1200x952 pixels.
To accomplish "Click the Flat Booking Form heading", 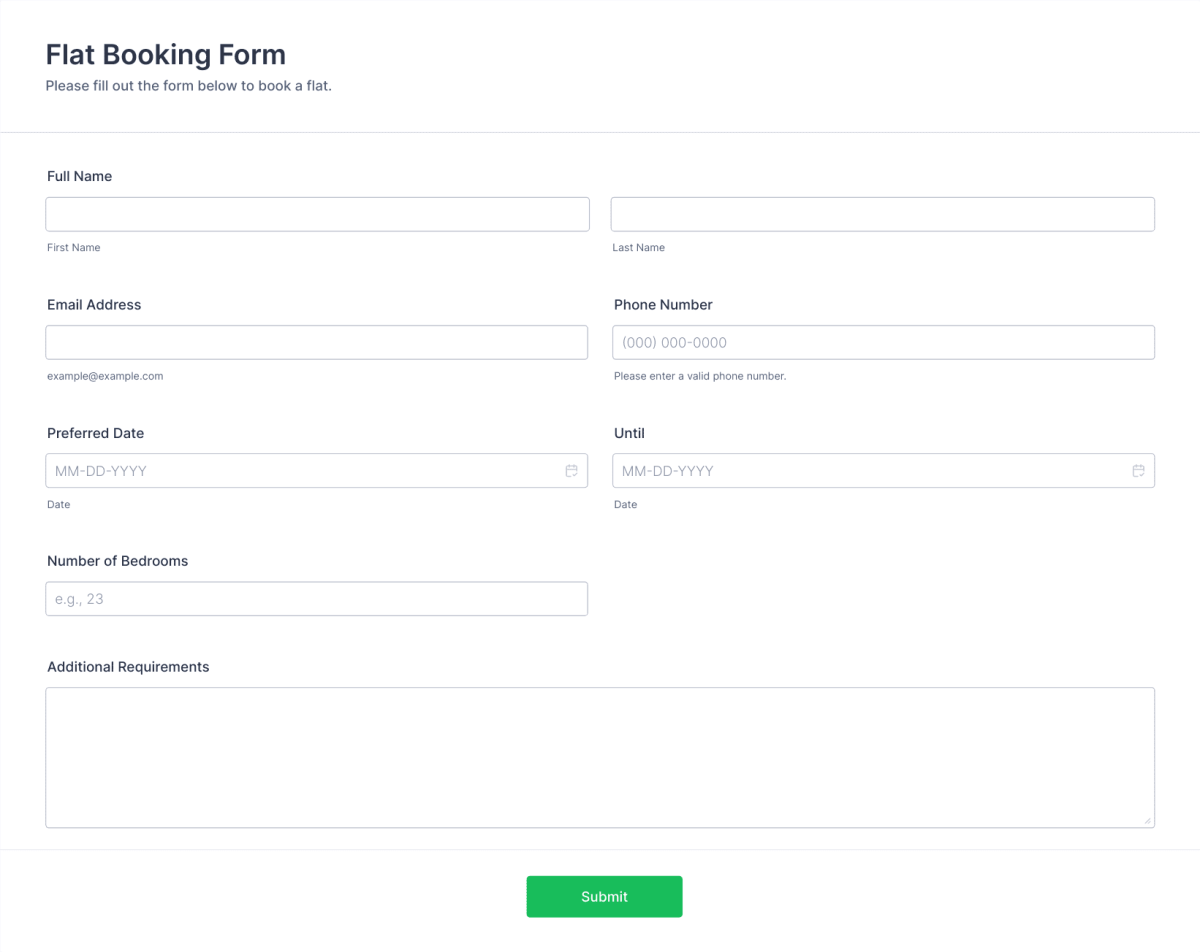I will pyautogui.click(x=166, y=54).
